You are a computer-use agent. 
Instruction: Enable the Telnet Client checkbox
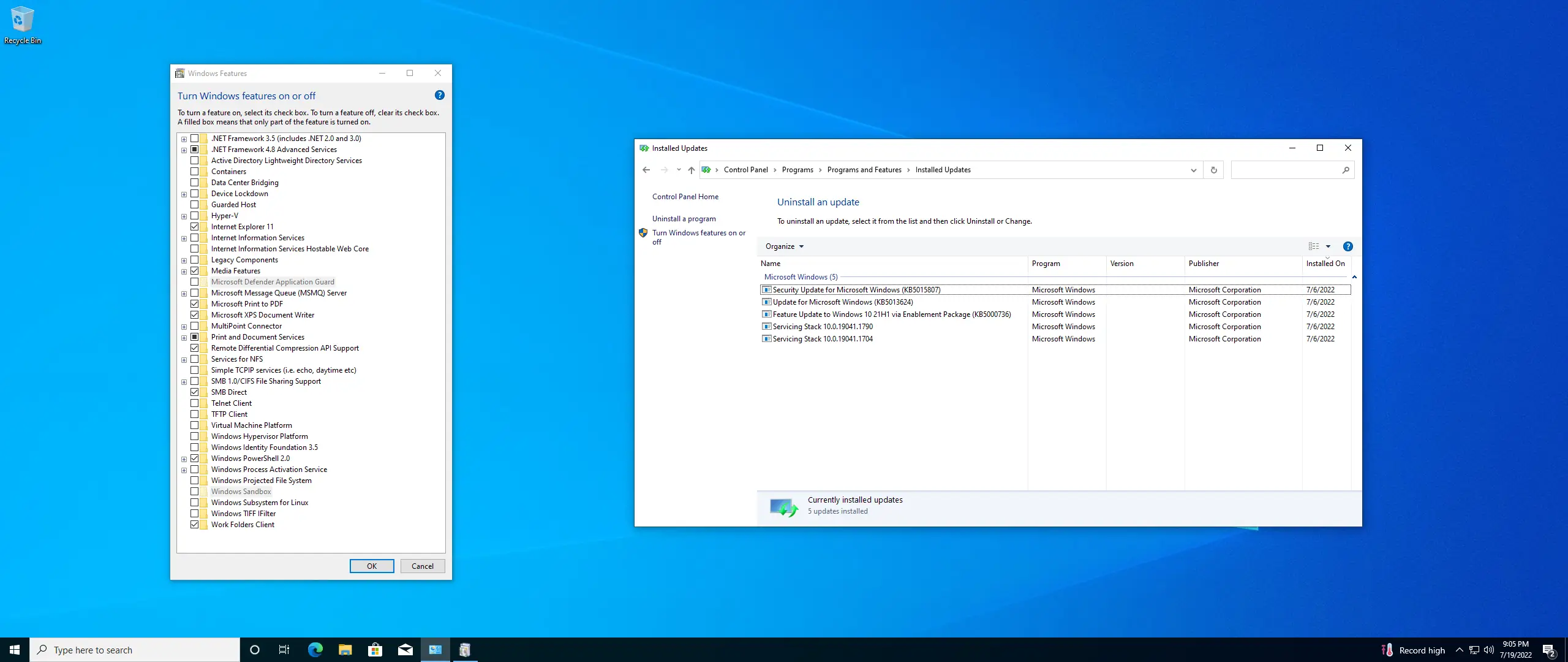point(194,403)
